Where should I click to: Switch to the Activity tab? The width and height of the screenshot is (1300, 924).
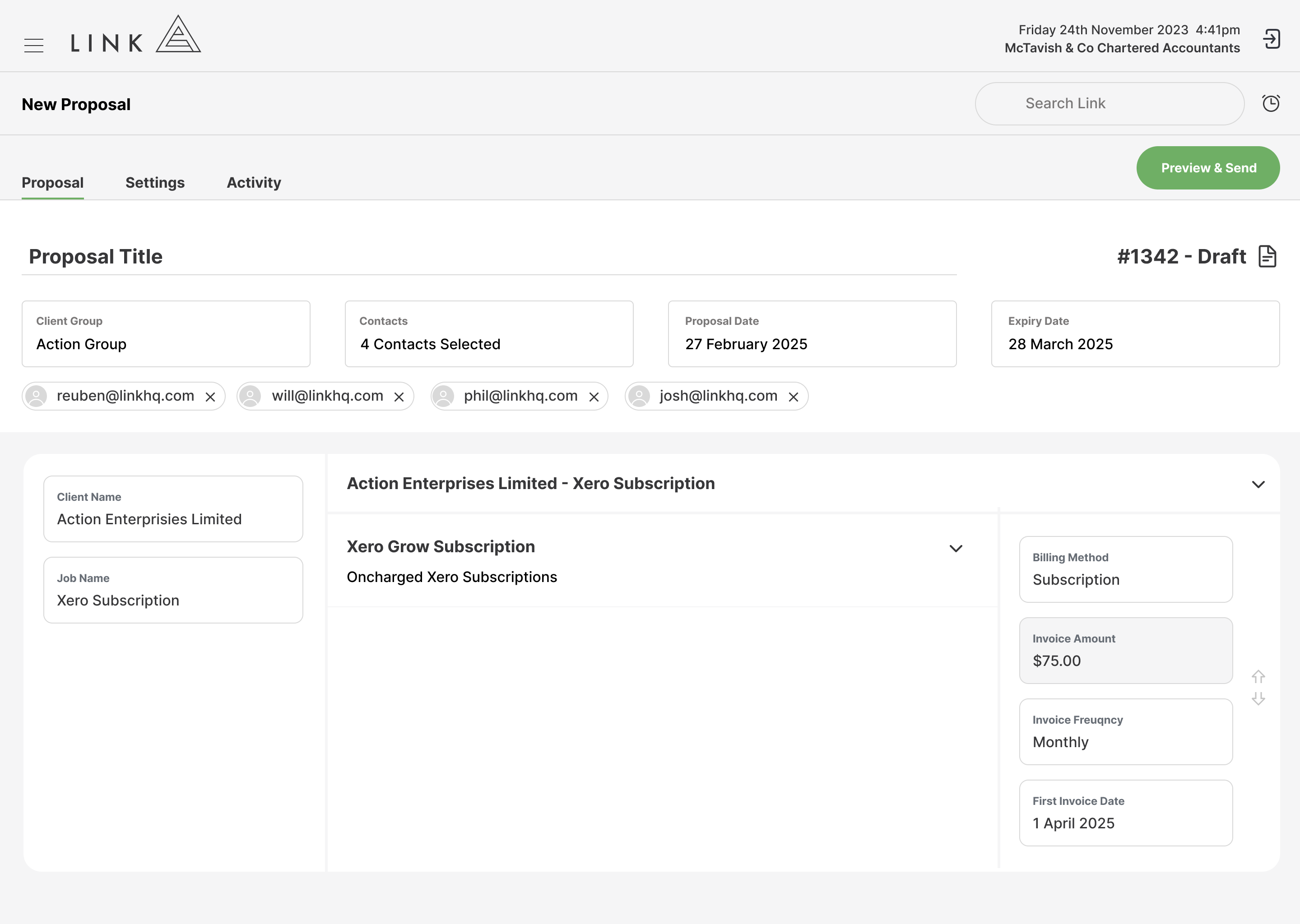(x=254, y=183)
